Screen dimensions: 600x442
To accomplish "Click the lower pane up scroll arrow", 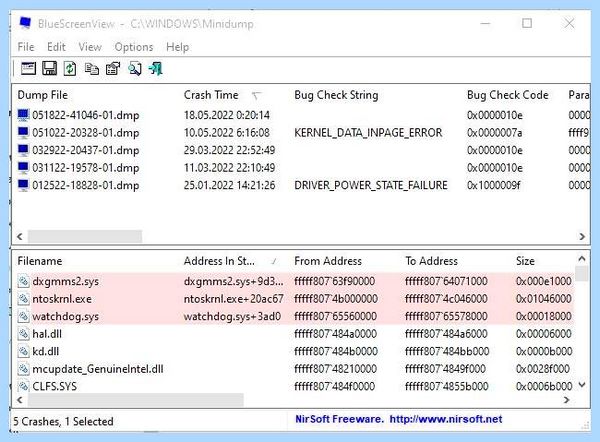I will click(582, 259).
